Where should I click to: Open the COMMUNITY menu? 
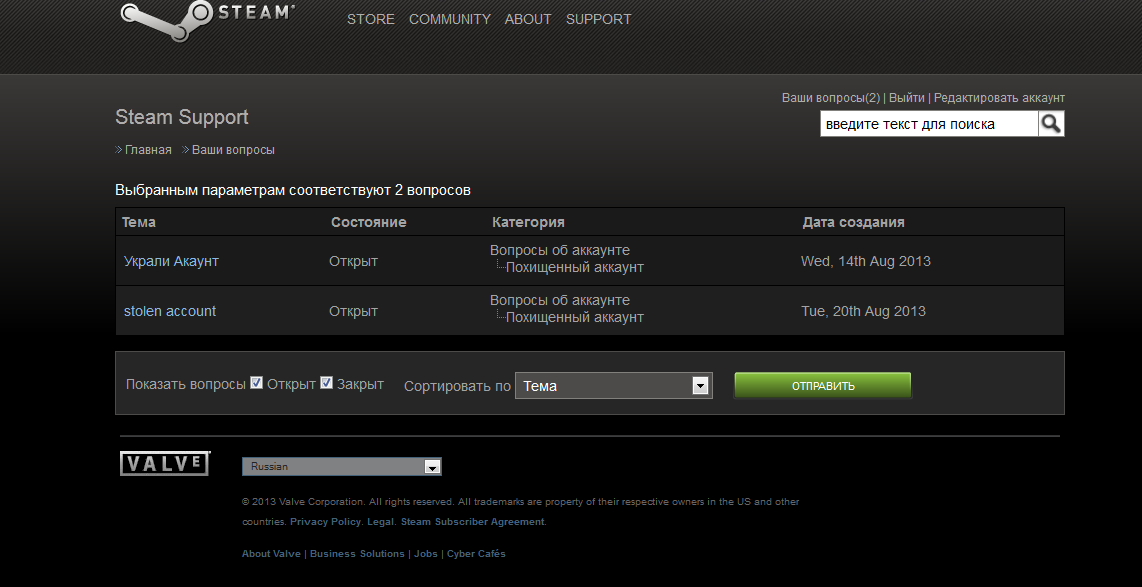point(449,20)
